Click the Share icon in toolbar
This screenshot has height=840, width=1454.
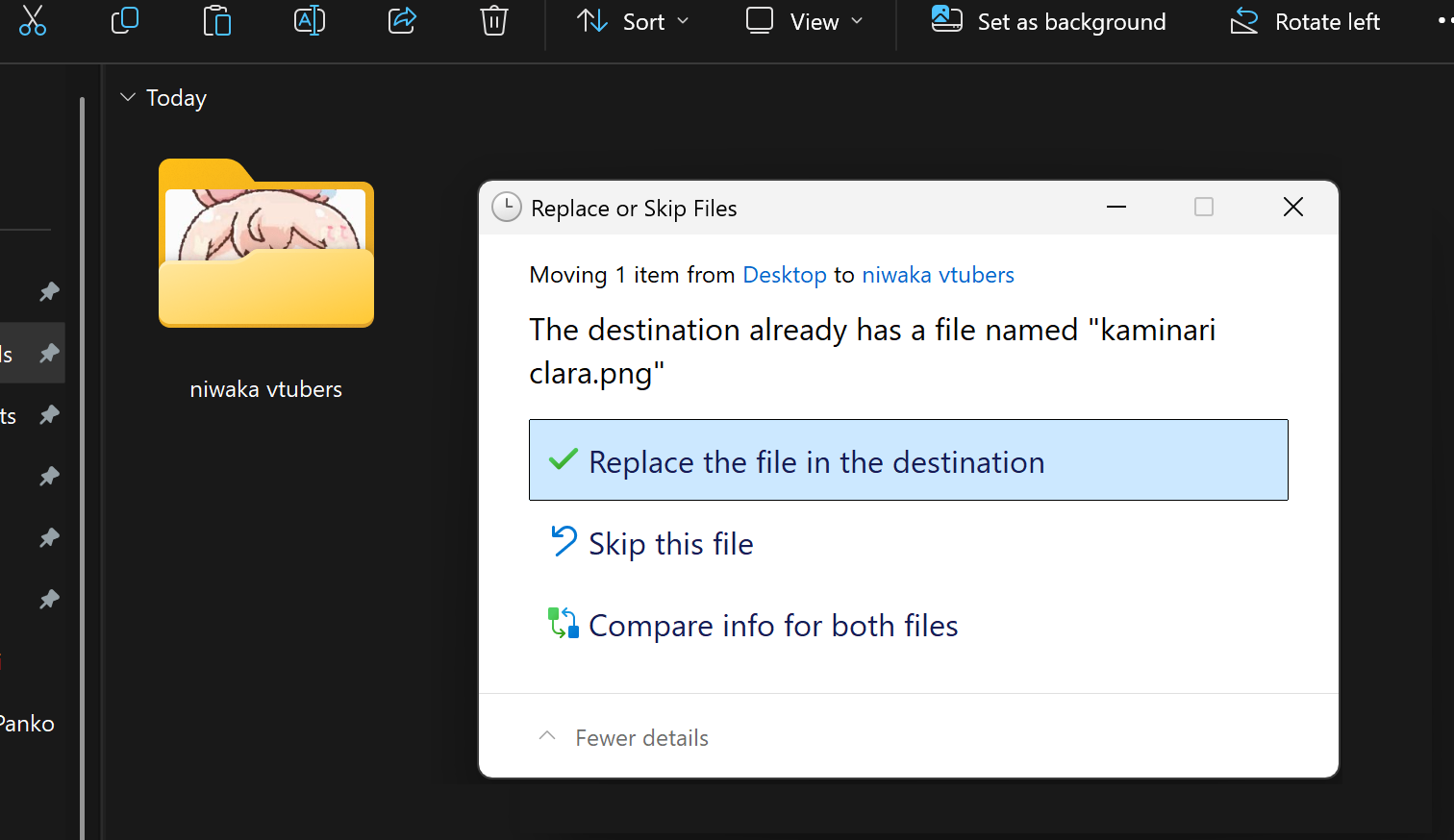[402, 20]
